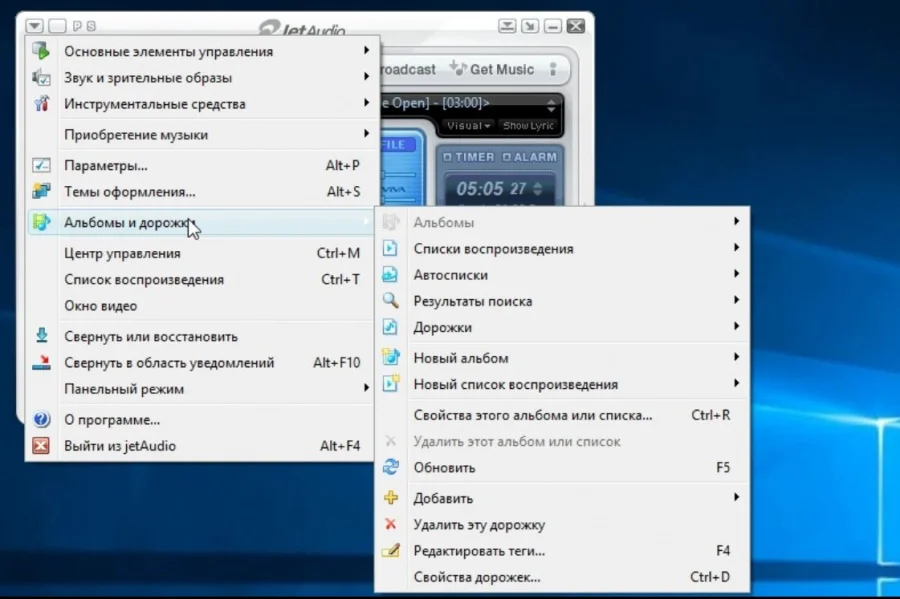Image resolution: width=900 pixels, height=599 pixels.
Task: Choose Окно видео menu item
Action: pos(201,306)
